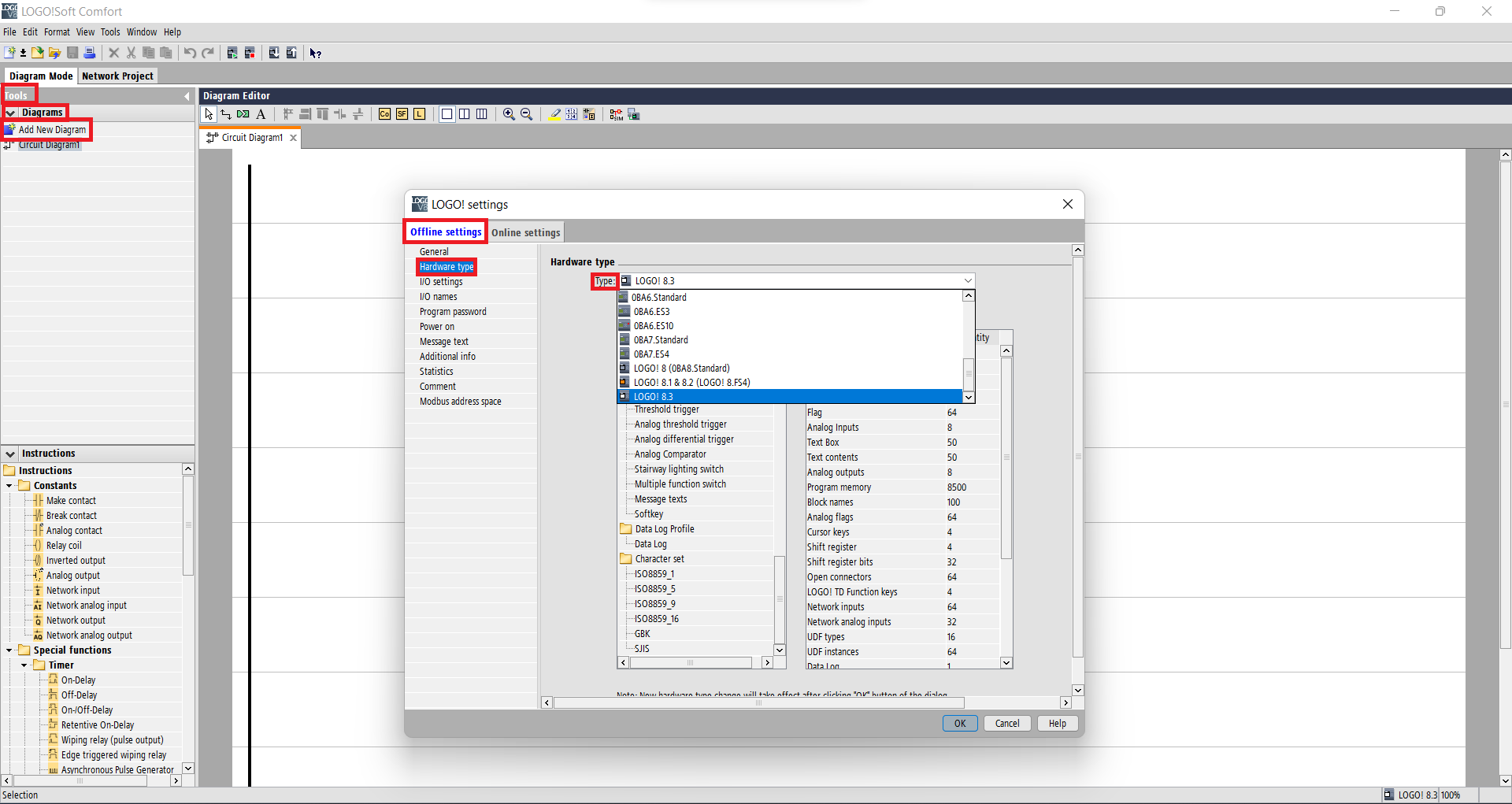Switch LOGO! to STOP mode icon
The image size is (1512, 804).
coord(250,53)
